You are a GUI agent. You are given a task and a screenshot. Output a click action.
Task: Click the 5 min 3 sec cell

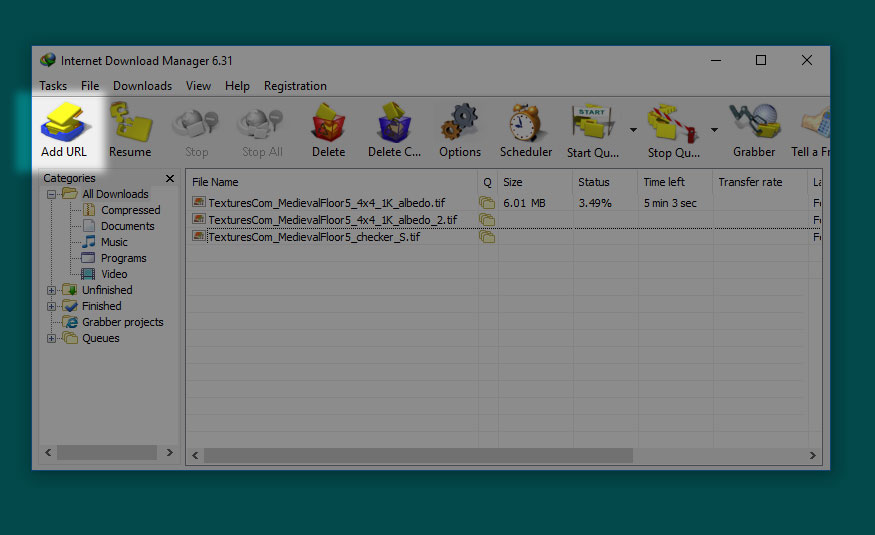pos(670,203)
